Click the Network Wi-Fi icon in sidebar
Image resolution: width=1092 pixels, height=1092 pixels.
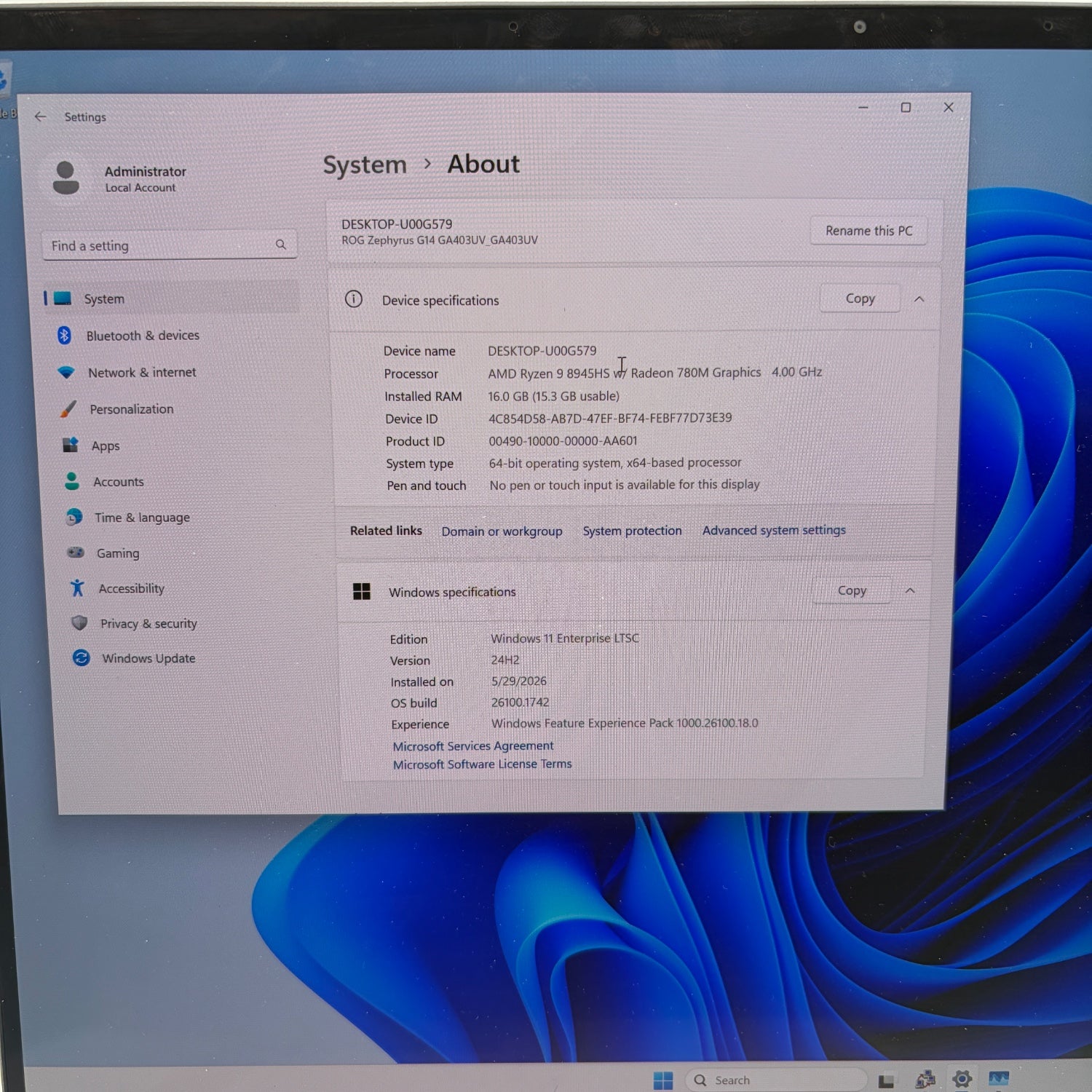(x=66, y=372)
